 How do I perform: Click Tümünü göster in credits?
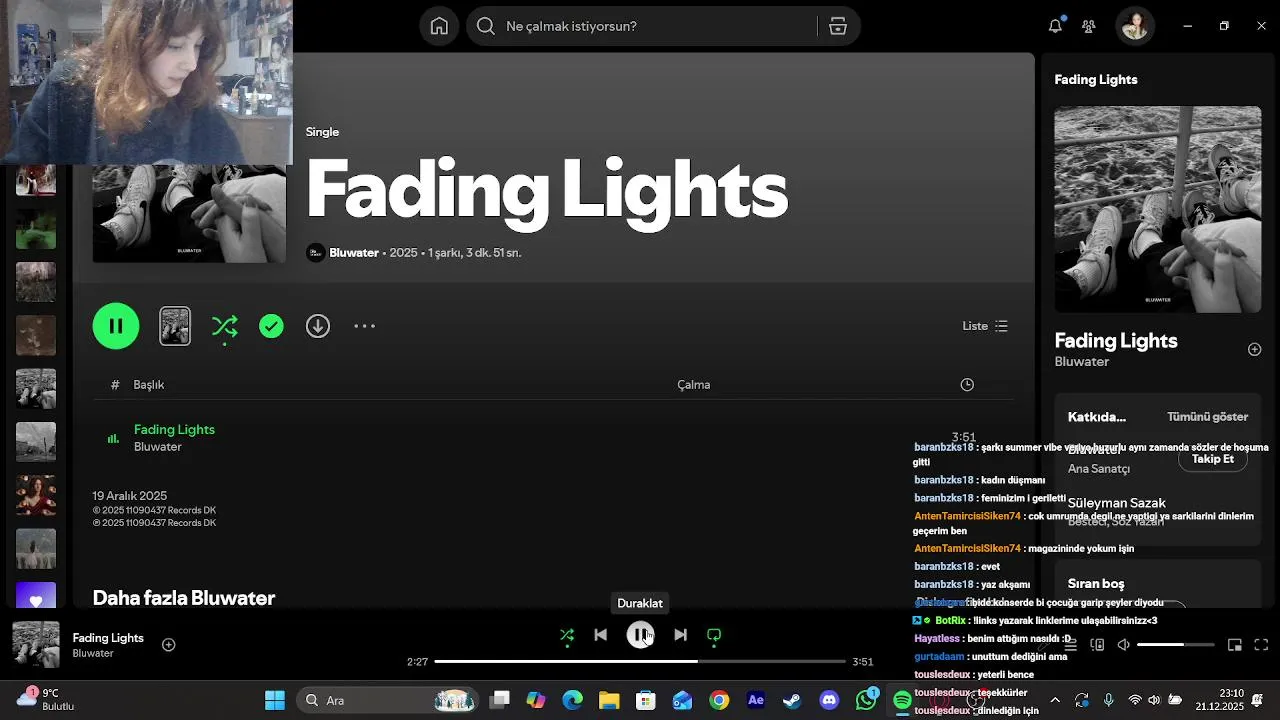click(x=1208, y=417)
